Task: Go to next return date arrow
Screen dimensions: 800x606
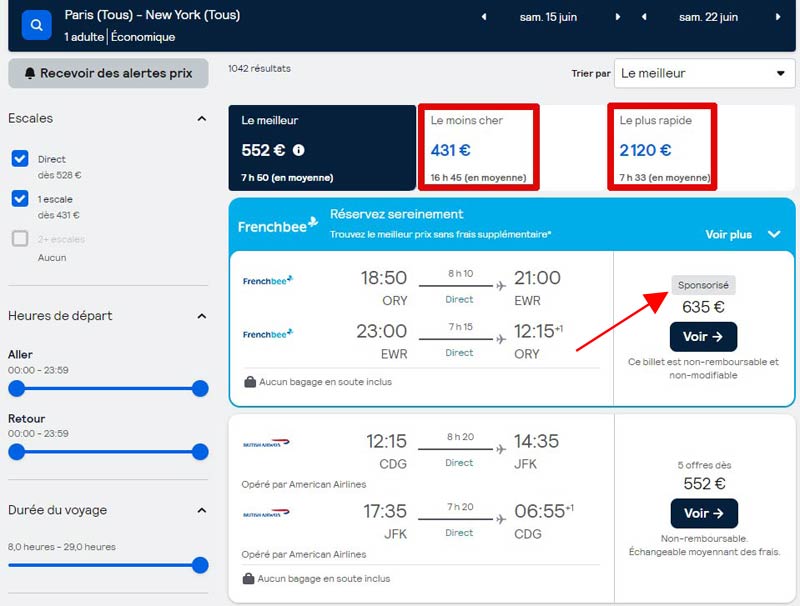Action: click(x=778, y=17)
